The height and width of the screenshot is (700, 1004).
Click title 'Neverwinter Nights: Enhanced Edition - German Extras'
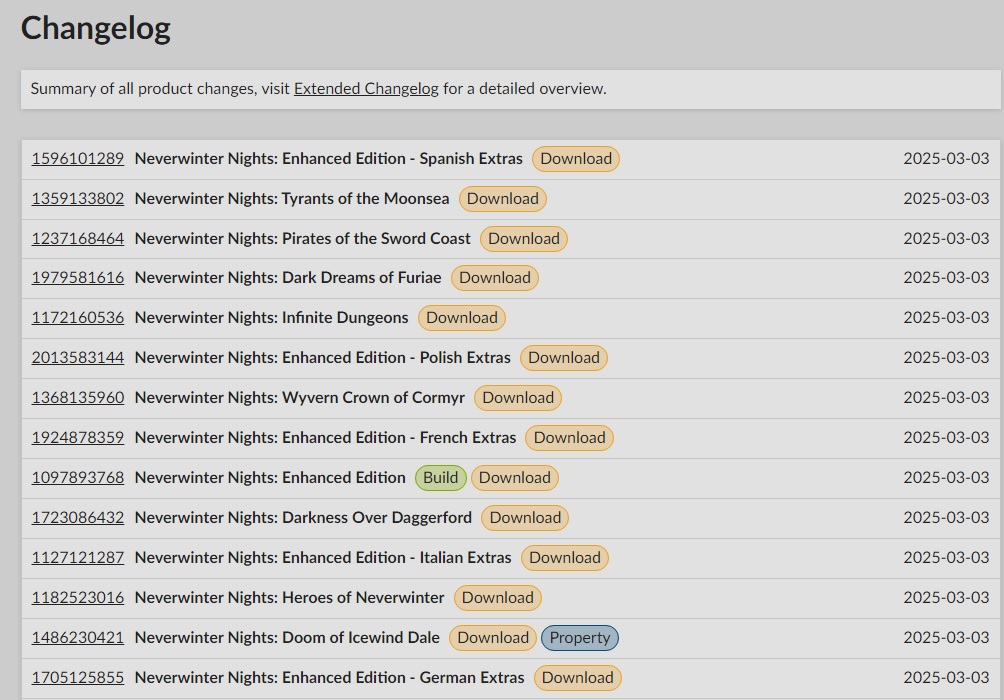click(x=329, y=678)
